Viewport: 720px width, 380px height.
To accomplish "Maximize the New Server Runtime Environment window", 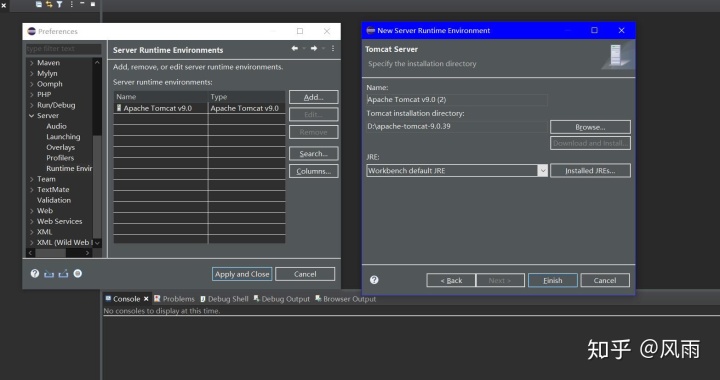I will pos(594,30).
